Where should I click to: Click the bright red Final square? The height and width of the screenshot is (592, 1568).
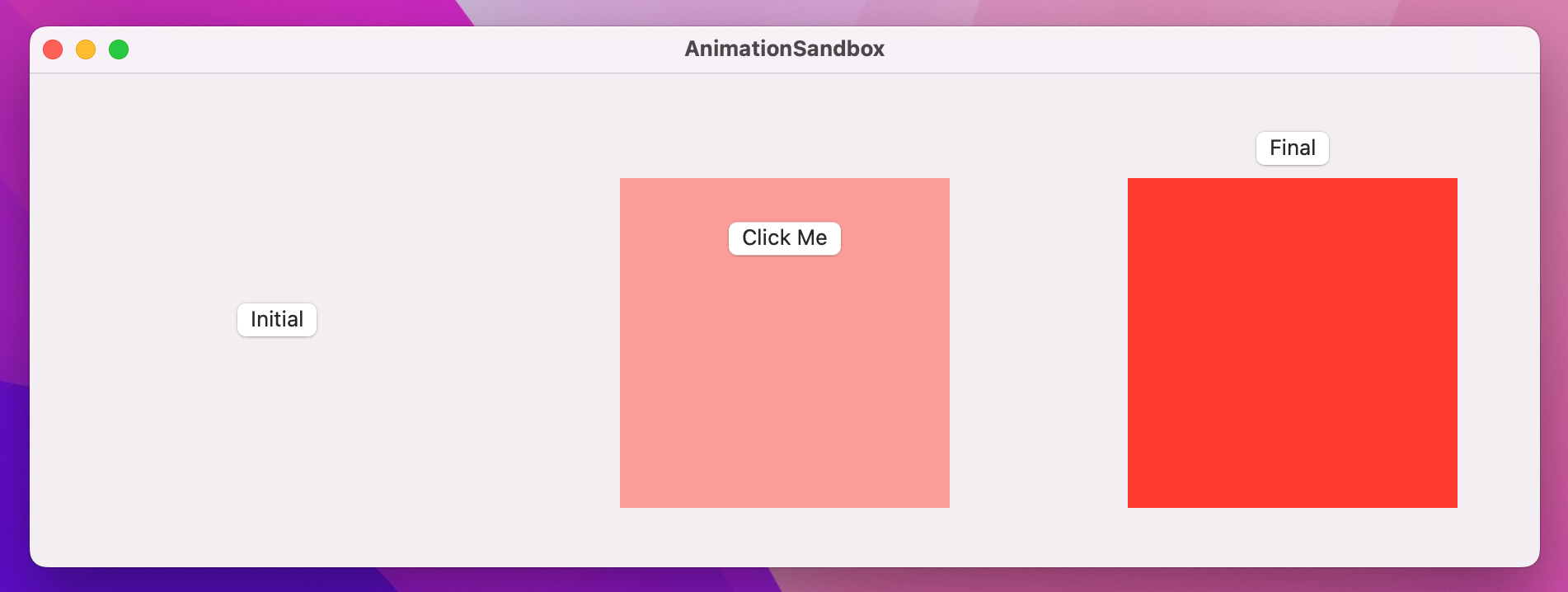click(1291, 344)
